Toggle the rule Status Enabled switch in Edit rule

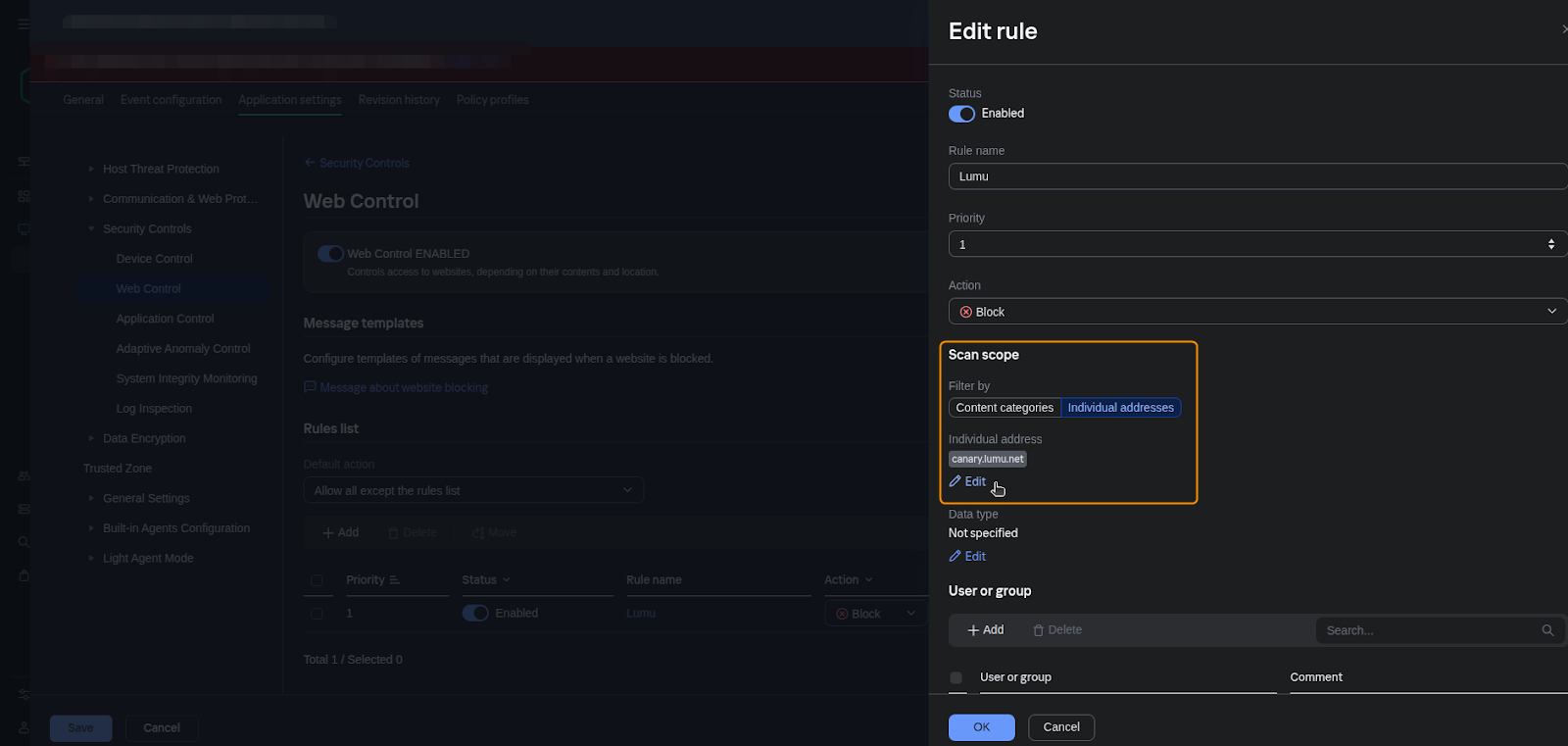click(961, 114)
